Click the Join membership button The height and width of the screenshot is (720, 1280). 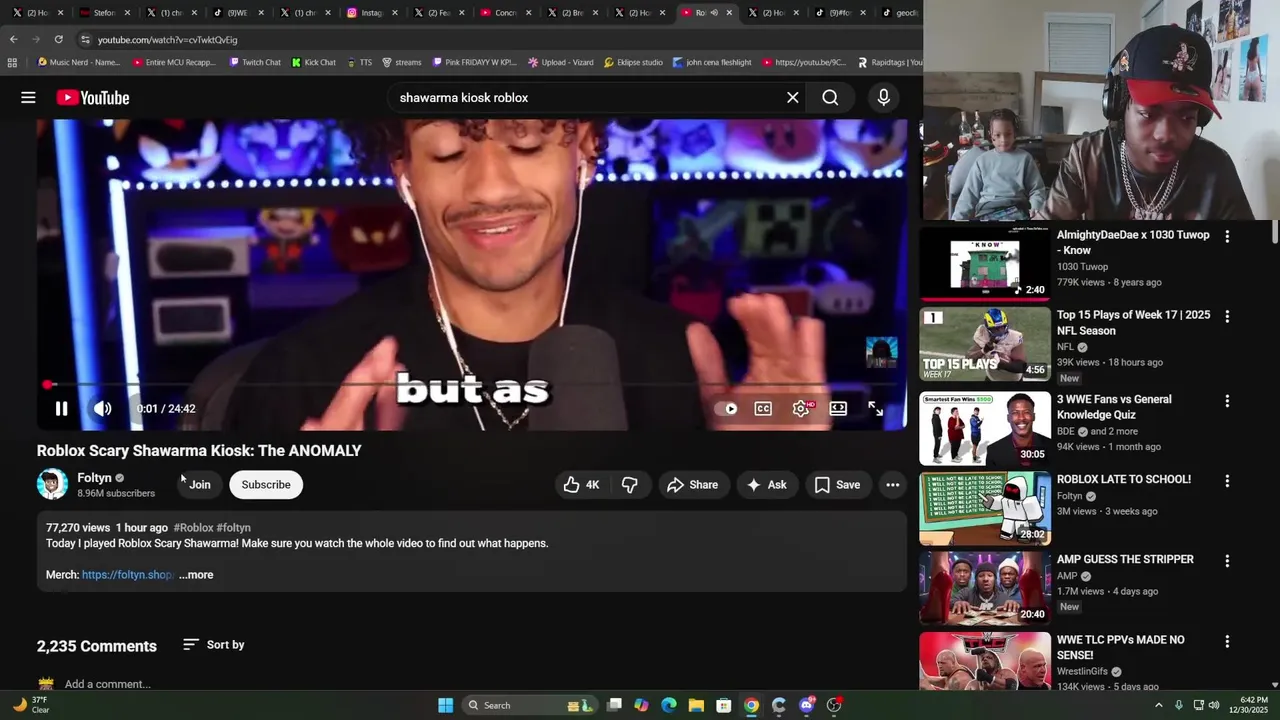click(x=200, y=484)
